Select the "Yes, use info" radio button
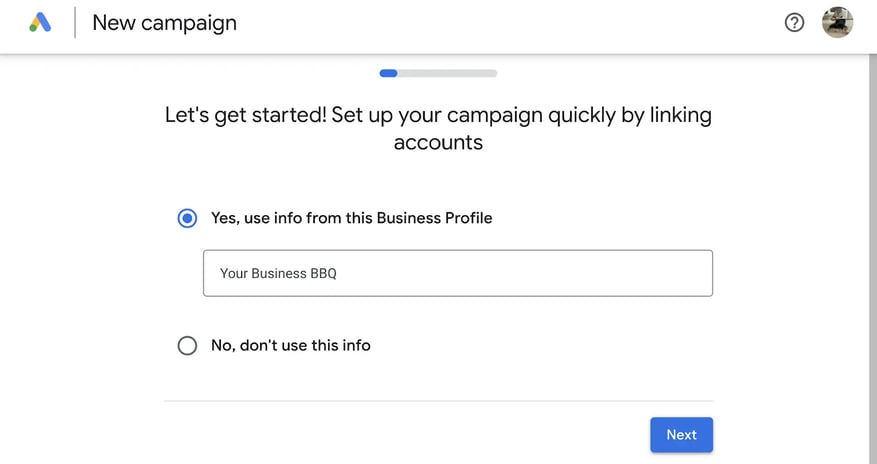Viewport: 877px width, 464px height. pos(187,218)
